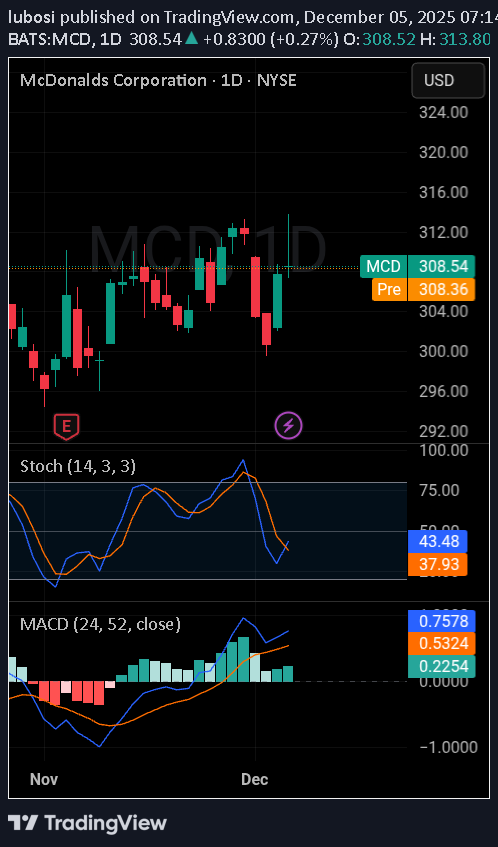Viewport: 498px width, 847px height.
Task: Click the Stoch (14, 3, 3) indicator label
Action: coord(78,466)
